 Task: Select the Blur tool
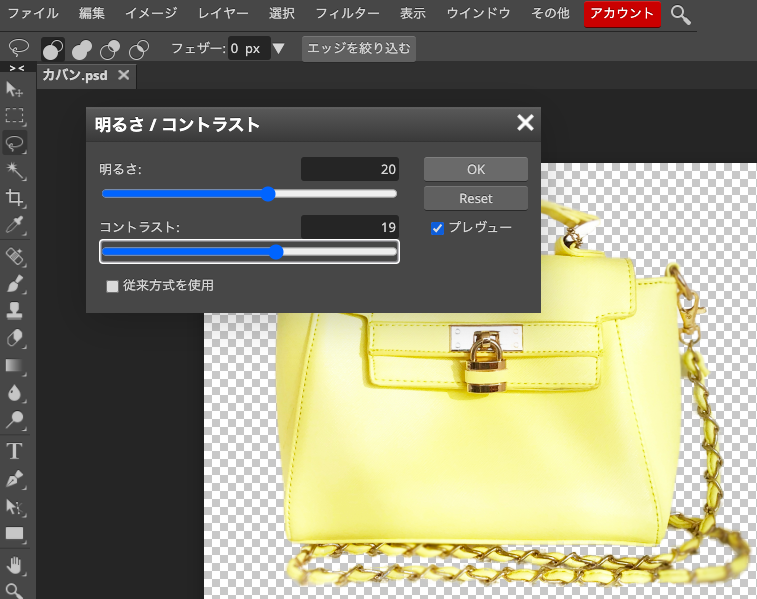click(14, 392)
